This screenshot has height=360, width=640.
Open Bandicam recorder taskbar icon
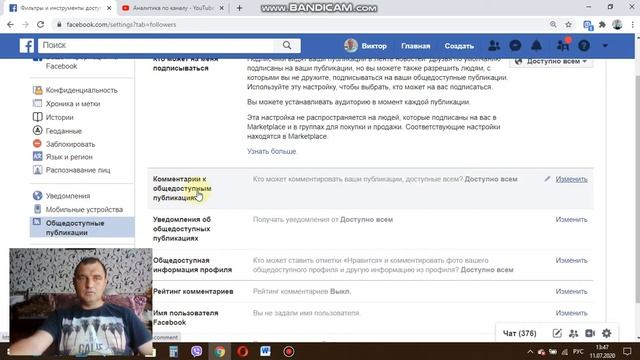pos(289,351)
